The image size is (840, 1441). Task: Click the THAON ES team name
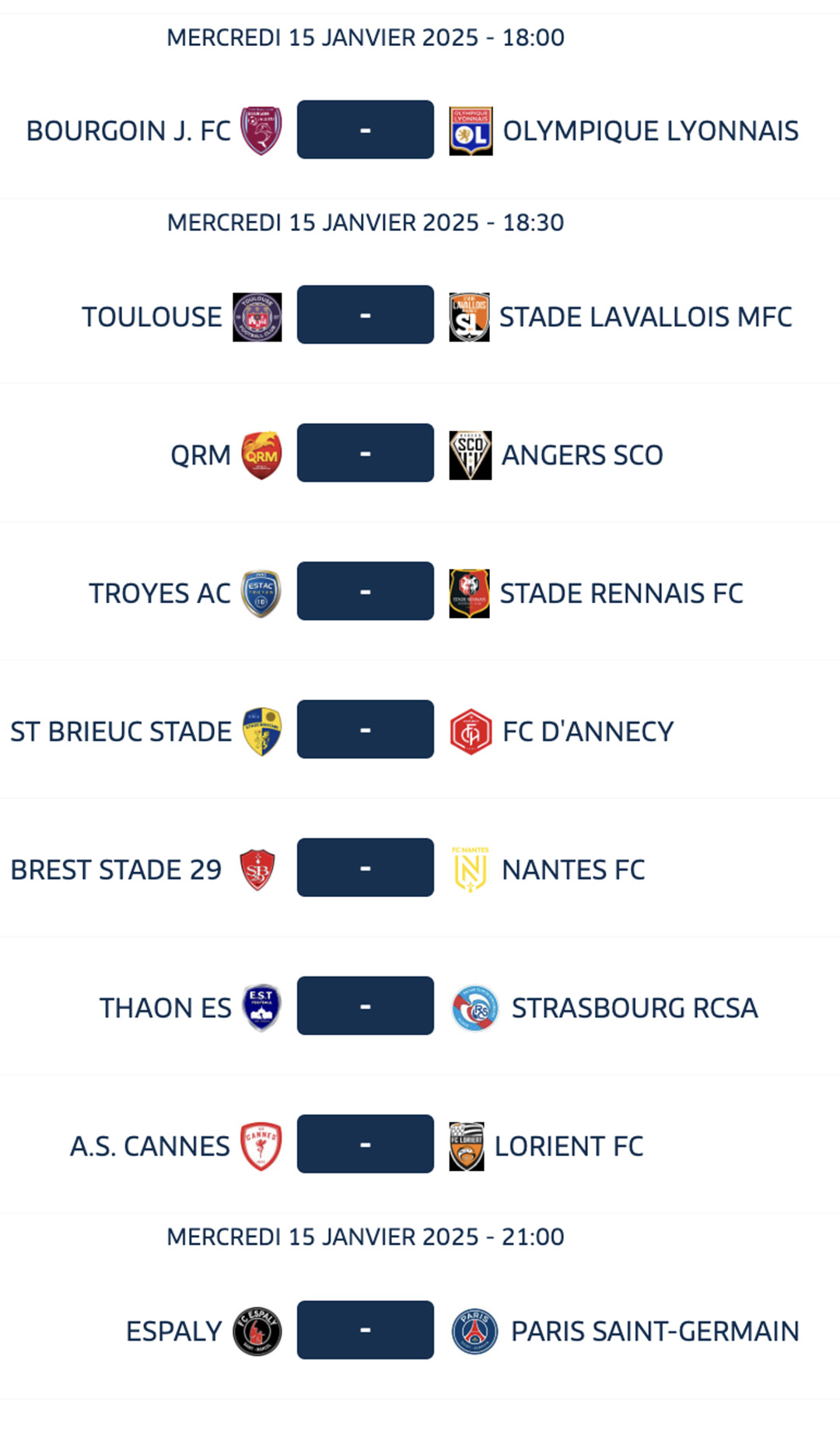[165, 1008]
